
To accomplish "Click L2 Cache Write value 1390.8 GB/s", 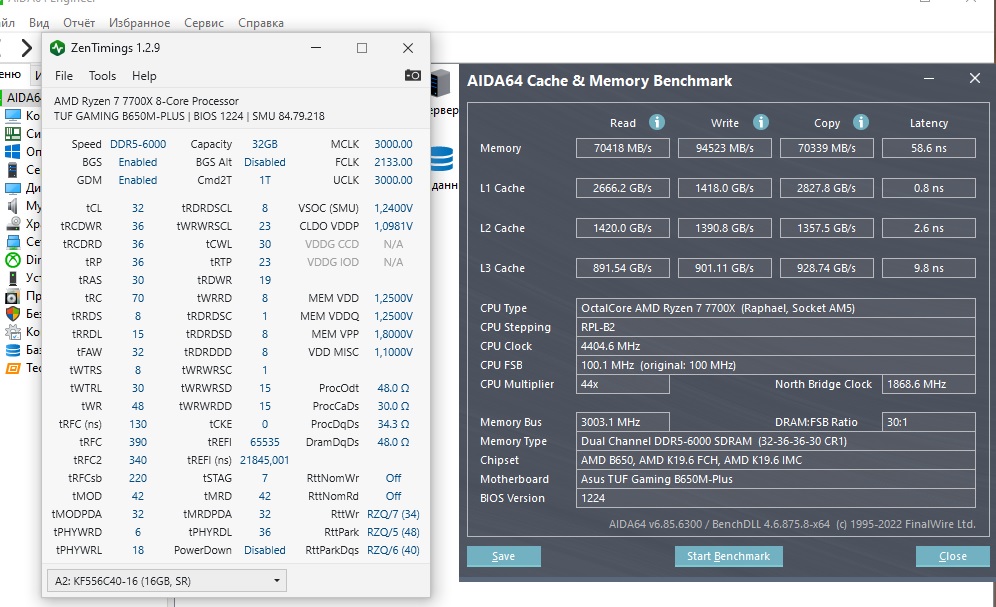I will [x=725, y=228].
